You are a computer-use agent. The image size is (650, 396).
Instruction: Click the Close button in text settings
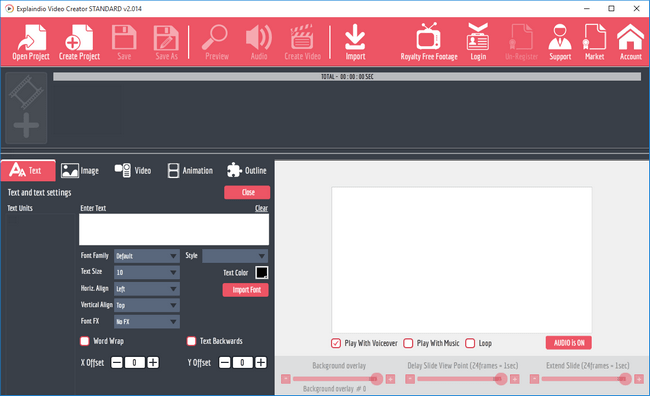point(247,192)
